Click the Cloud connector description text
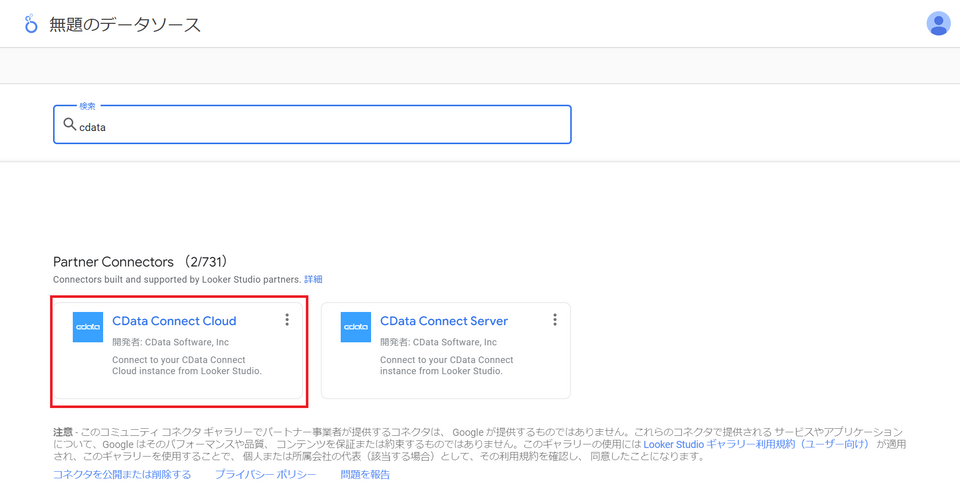 (187, 366)
